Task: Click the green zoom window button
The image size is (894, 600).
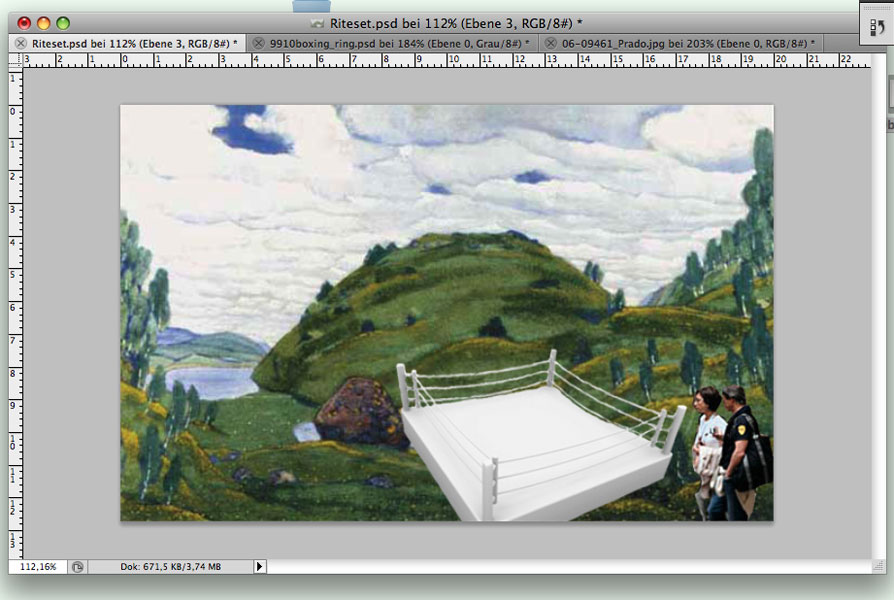Action: pos(63,23)
